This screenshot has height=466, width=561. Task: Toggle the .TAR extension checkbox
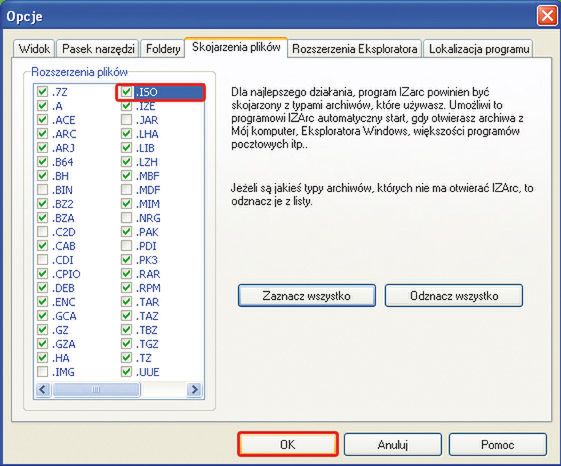click(126, 301)
